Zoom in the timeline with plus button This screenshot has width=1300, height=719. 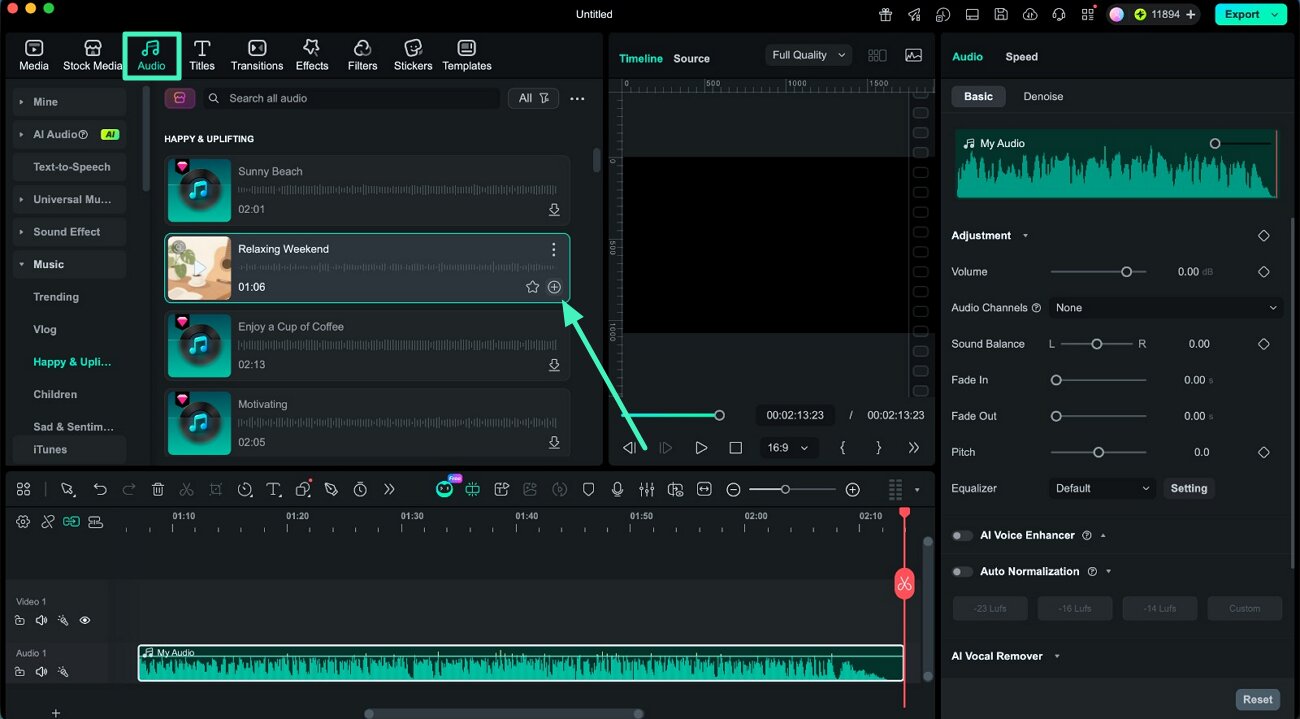pos(852,489)
